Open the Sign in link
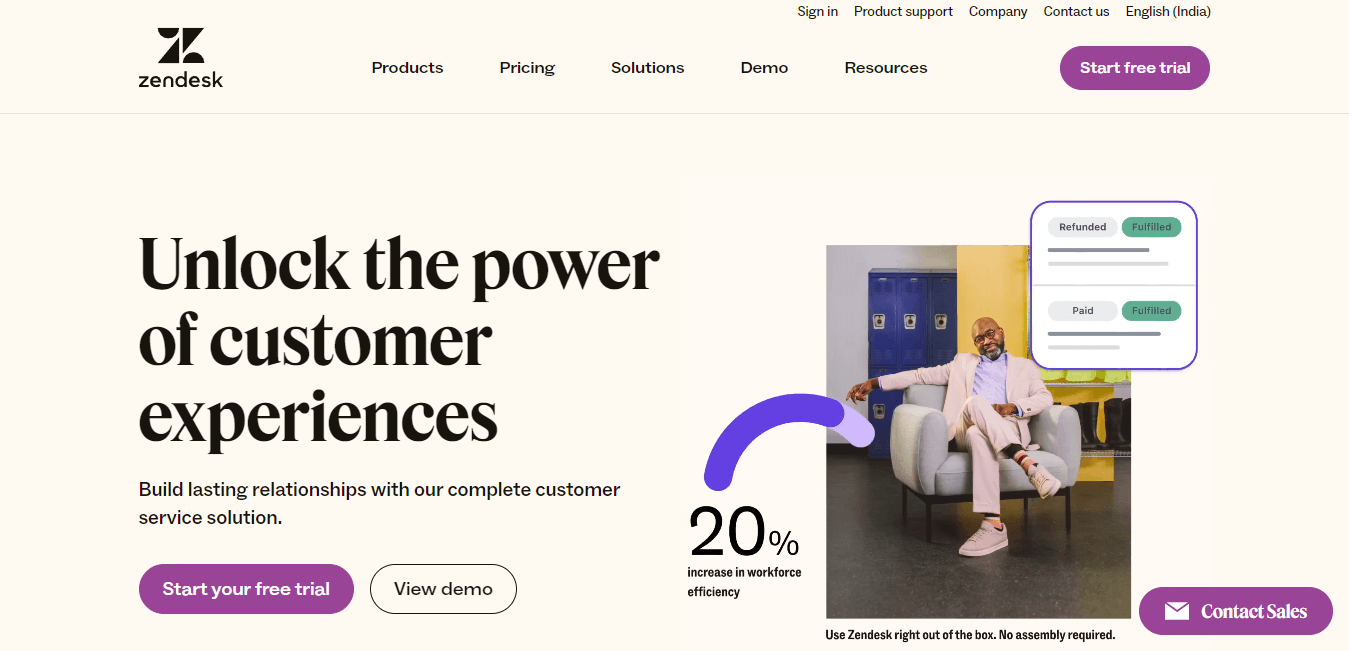Screen dimensions: 1349x651 (817, 11)
